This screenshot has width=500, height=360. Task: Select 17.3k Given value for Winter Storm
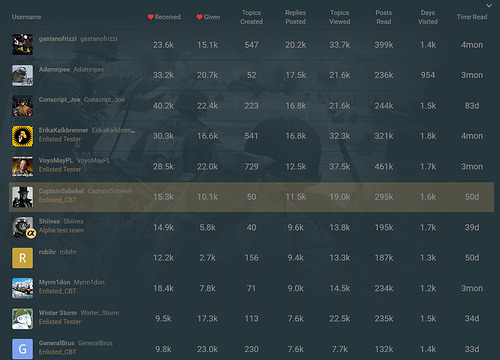click(x=207, y=319)
